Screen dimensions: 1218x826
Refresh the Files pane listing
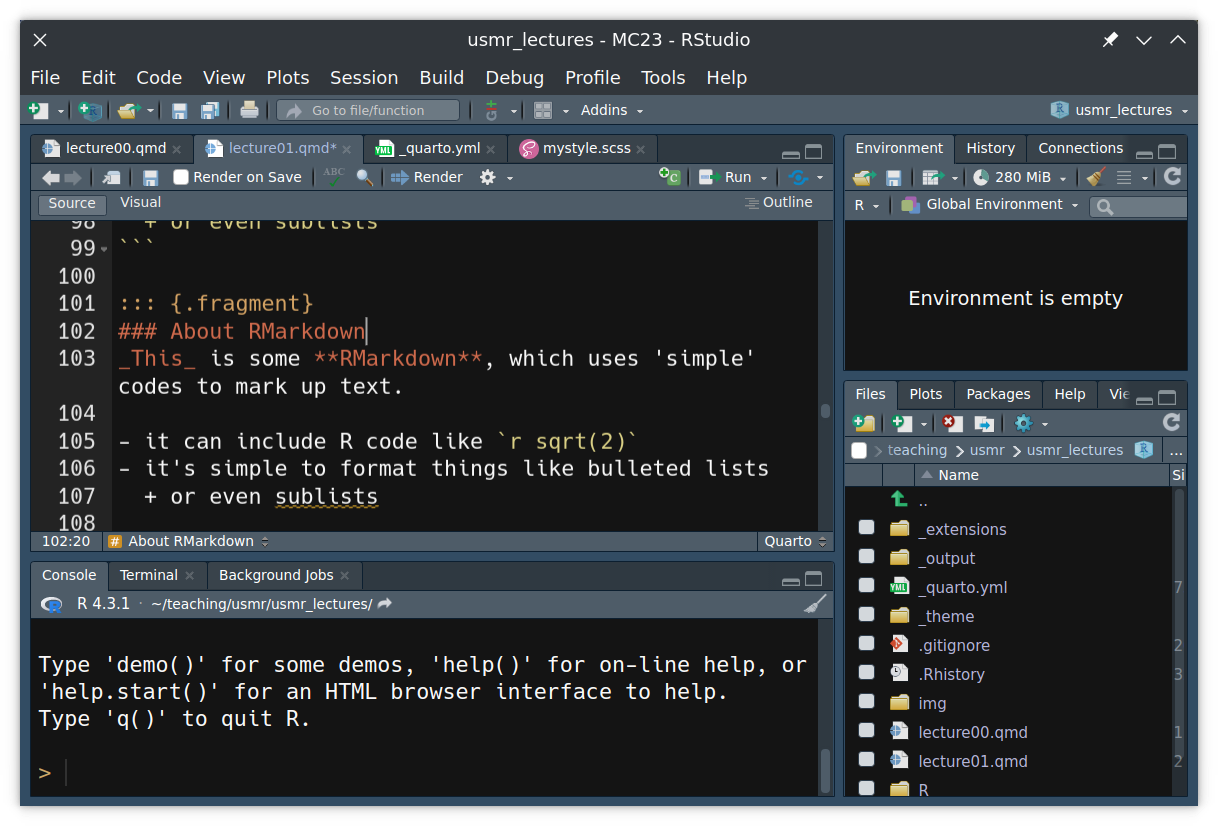[1171, 423]
